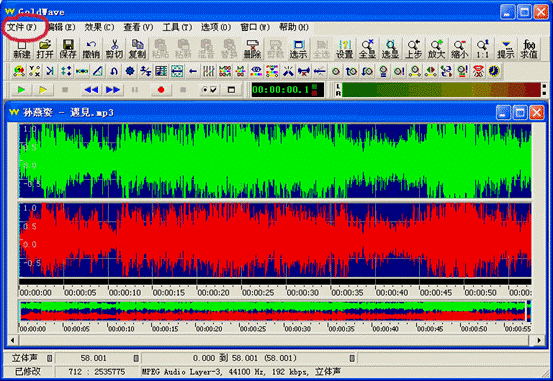Click the 全显 (View all) zoom icon
Viewport: 553px width, 381px height.
click(x=367, y=49)
